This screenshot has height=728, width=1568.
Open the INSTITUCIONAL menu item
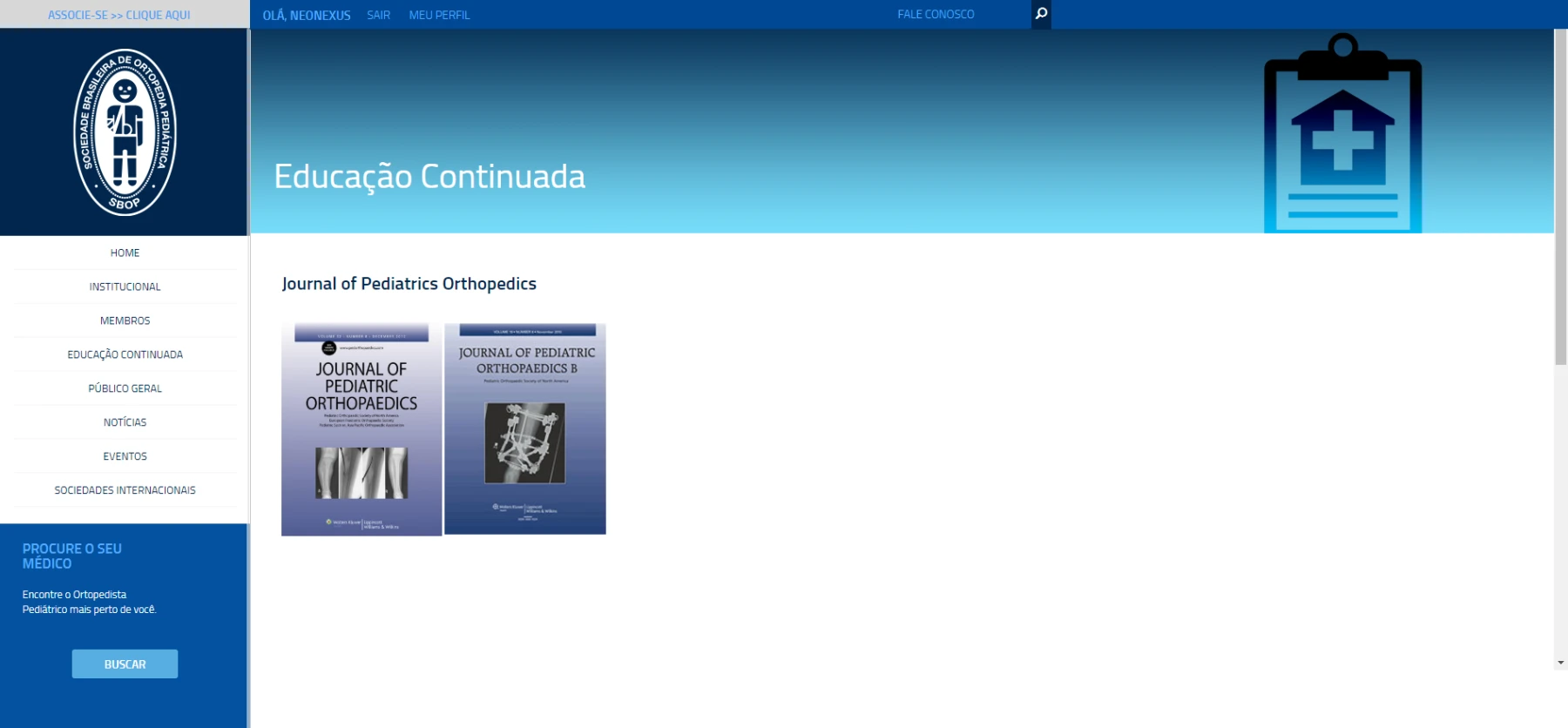[x=125, y=286]
